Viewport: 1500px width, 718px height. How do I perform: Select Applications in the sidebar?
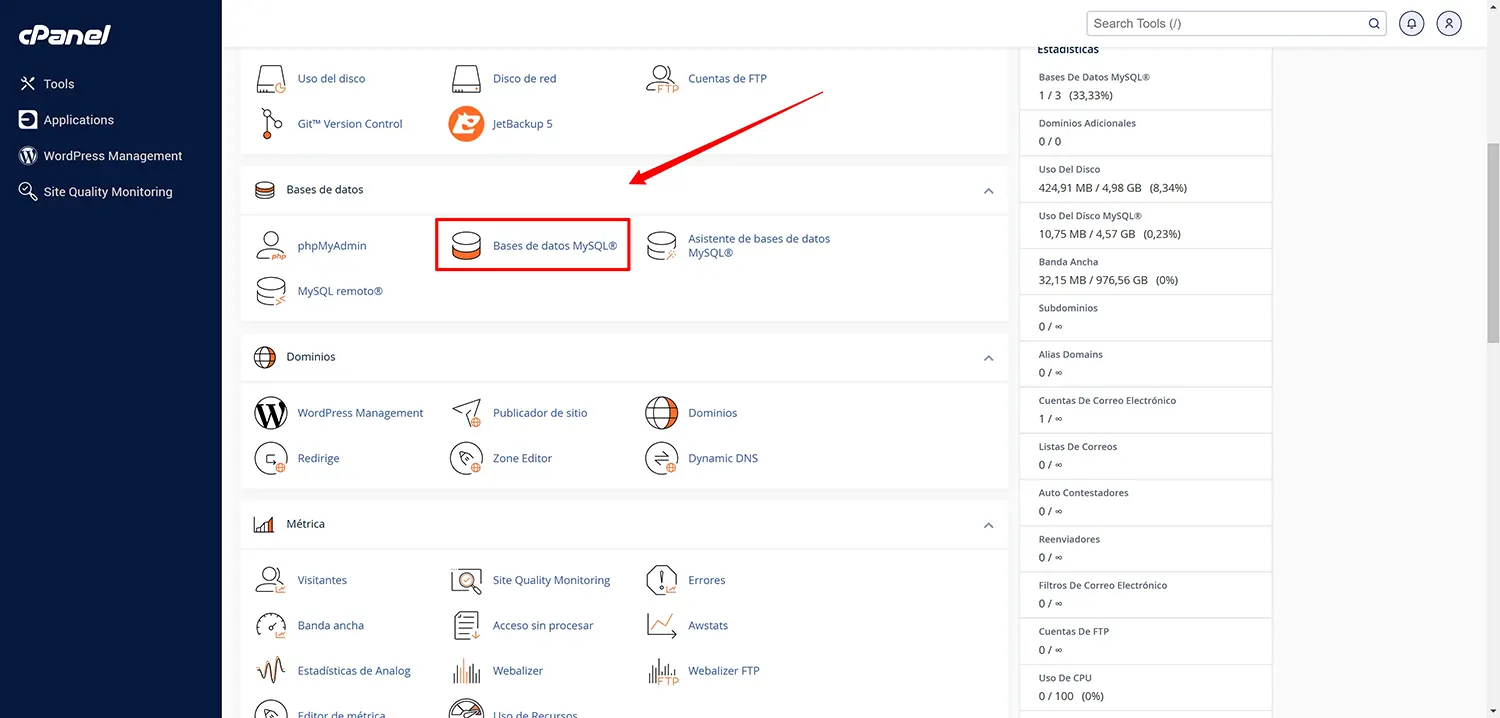77,119
